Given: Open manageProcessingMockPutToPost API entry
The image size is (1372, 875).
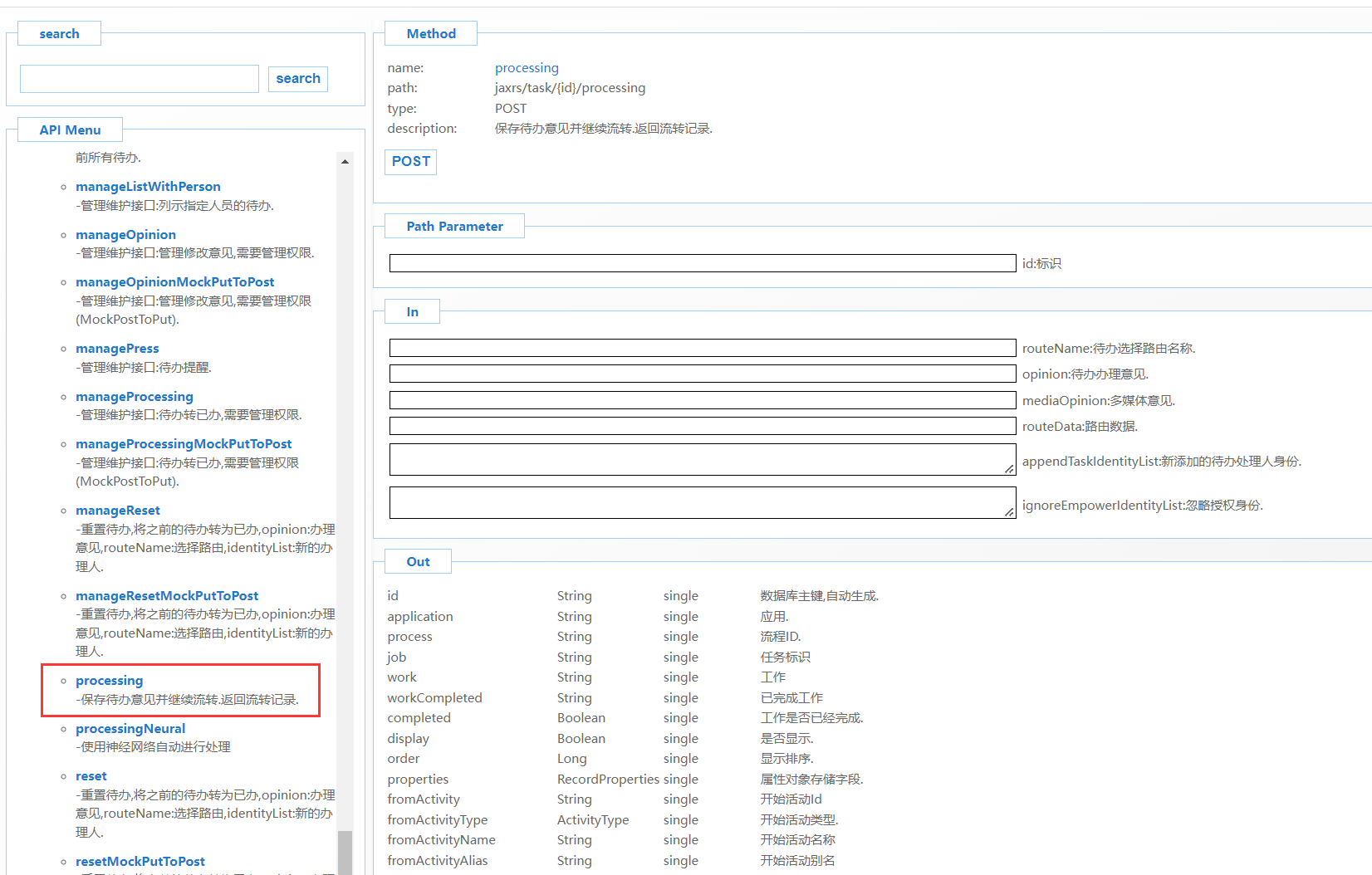Looking at the screenshot, I should coord(184,444).
